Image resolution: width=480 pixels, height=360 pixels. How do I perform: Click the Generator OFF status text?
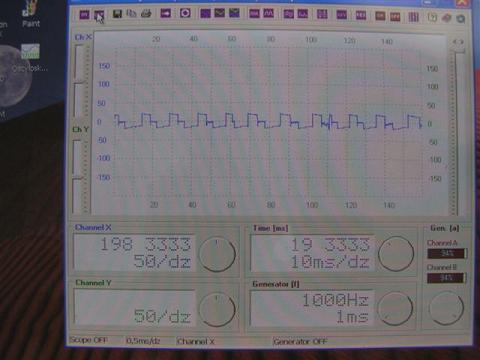pyautogui.click(x=300, y=341)
